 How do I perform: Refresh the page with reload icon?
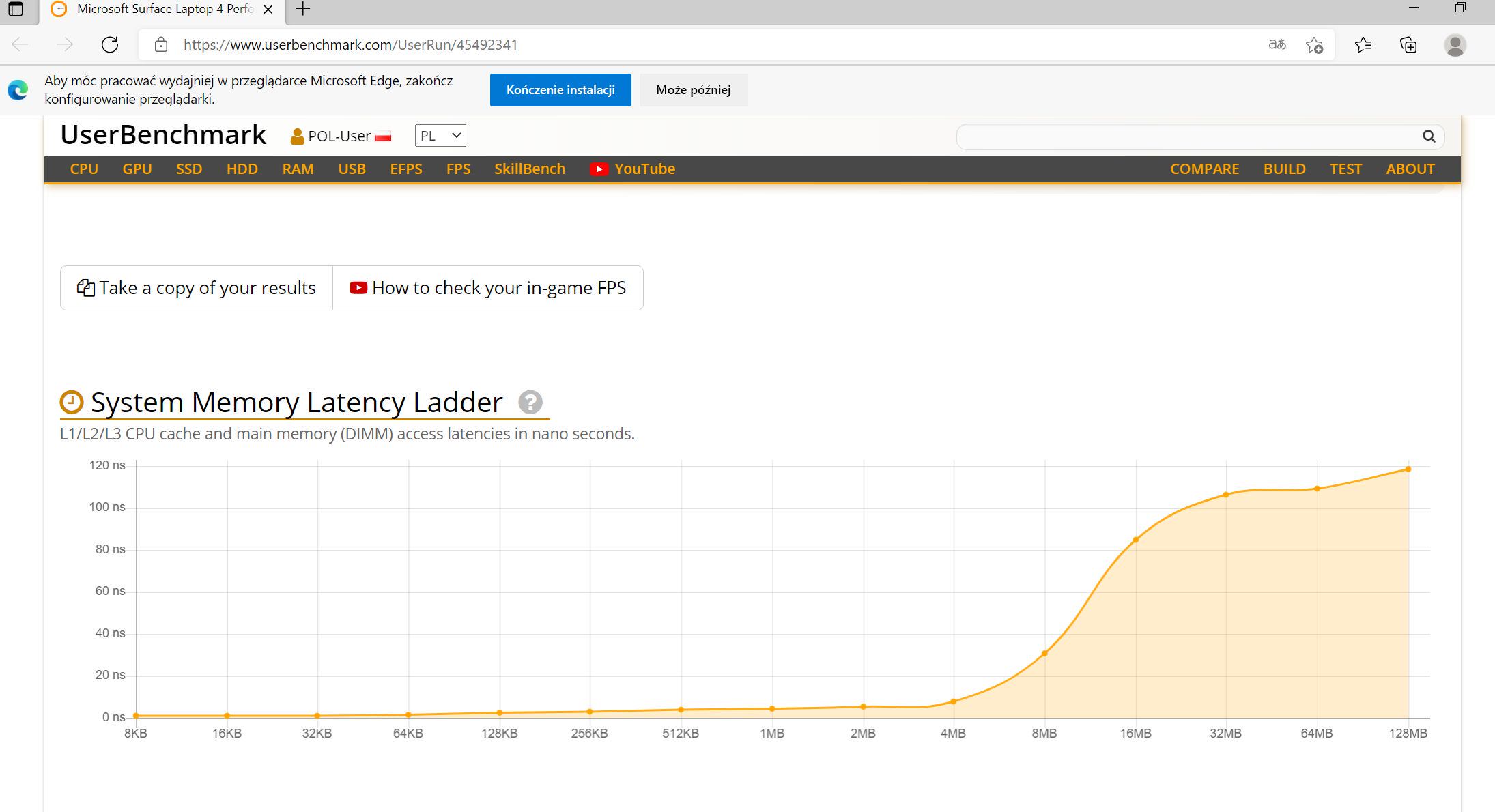coord(110,45)
